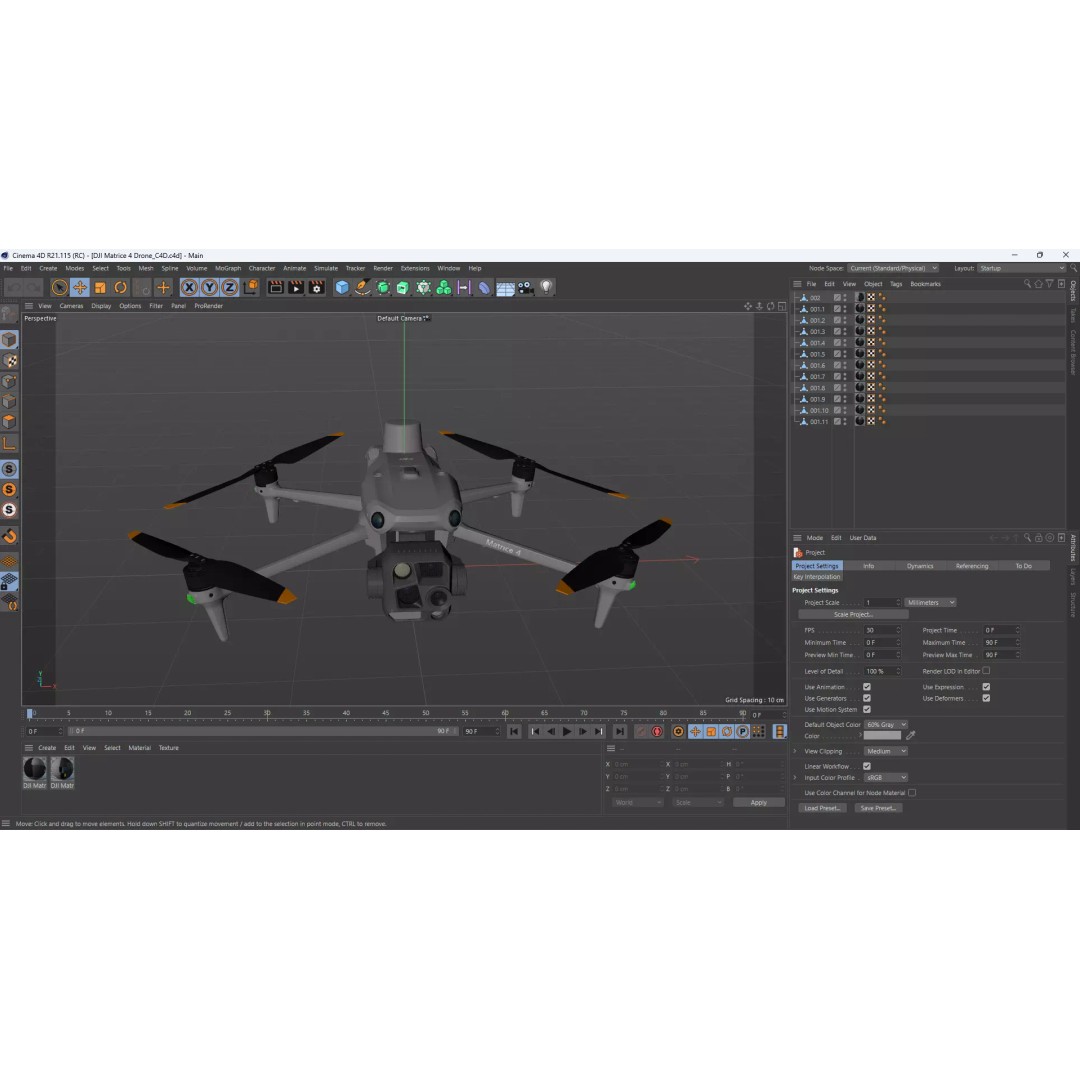The width and height of the screenshot is (1080, 1080).
Task: Click the eyedropper next to Color
Action: 911,736
